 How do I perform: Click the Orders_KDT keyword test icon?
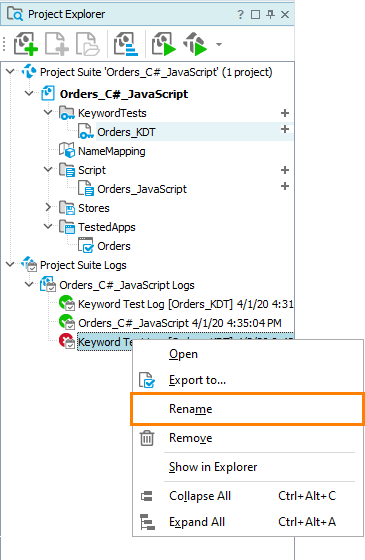(x=86, y=131)
